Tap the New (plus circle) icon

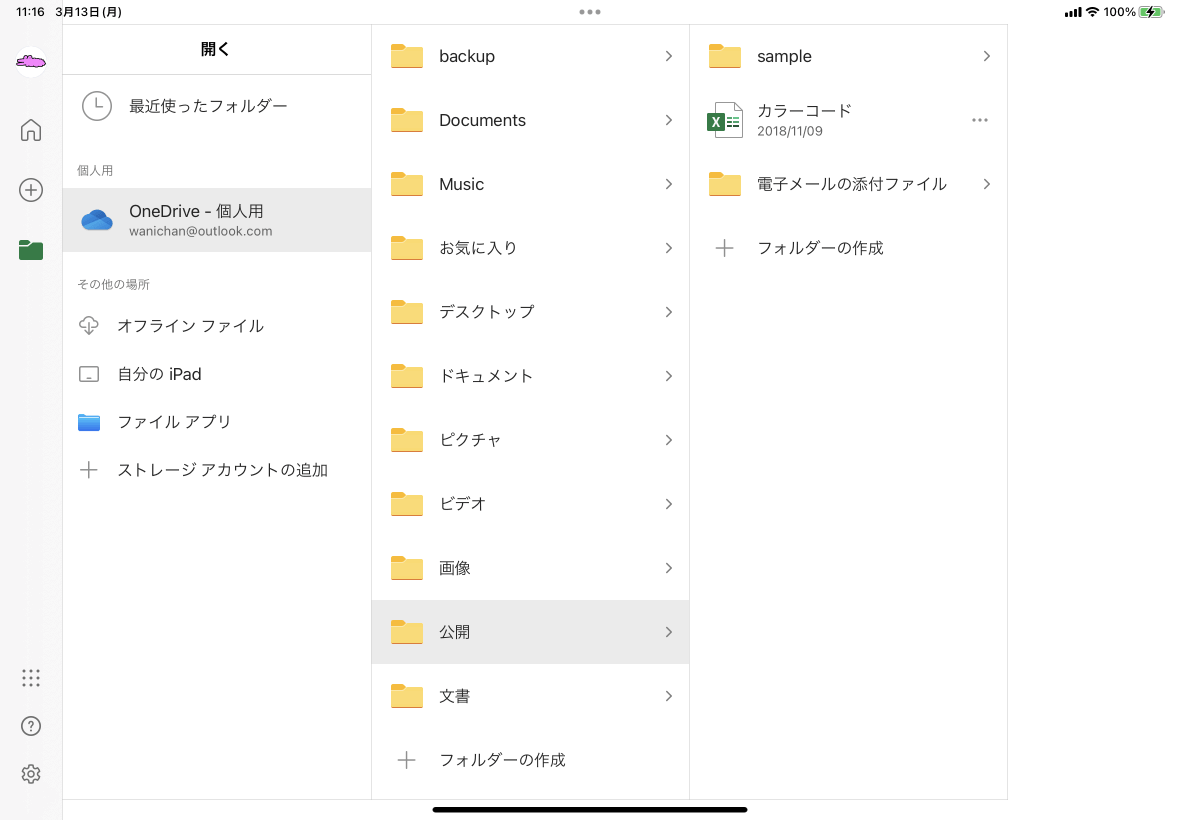(x=31, y=190)
